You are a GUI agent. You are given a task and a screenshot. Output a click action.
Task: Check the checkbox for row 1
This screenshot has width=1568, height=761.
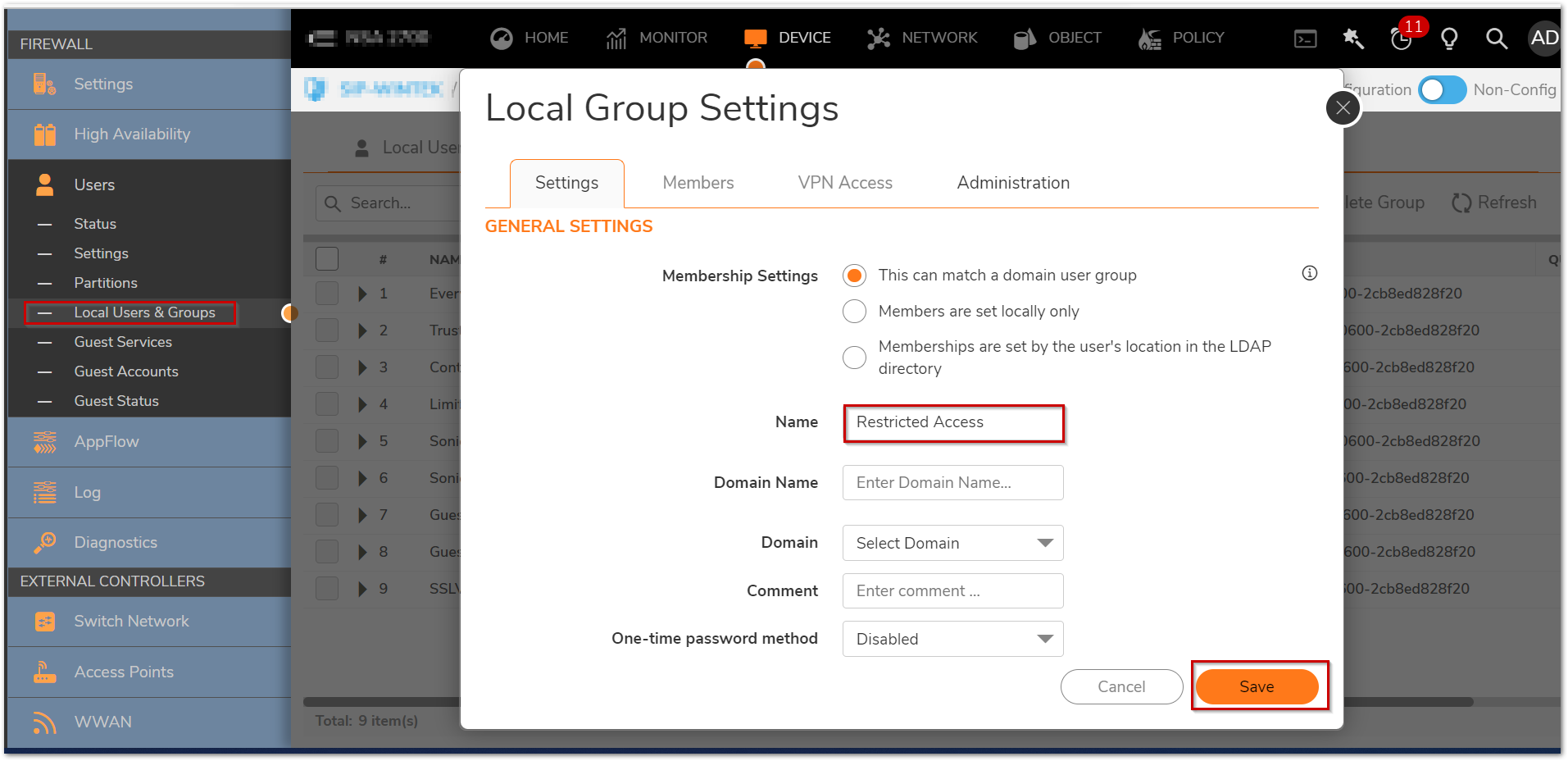(x=327, y=294)
